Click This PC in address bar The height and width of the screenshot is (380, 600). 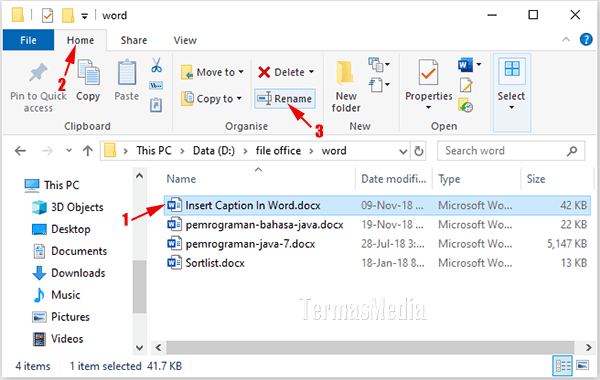(154, 151)
